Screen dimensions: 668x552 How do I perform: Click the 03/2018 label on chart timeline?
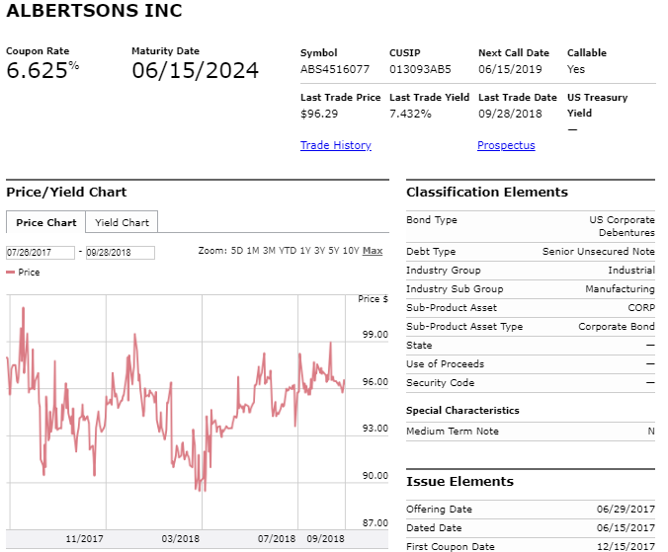point(180,539)
